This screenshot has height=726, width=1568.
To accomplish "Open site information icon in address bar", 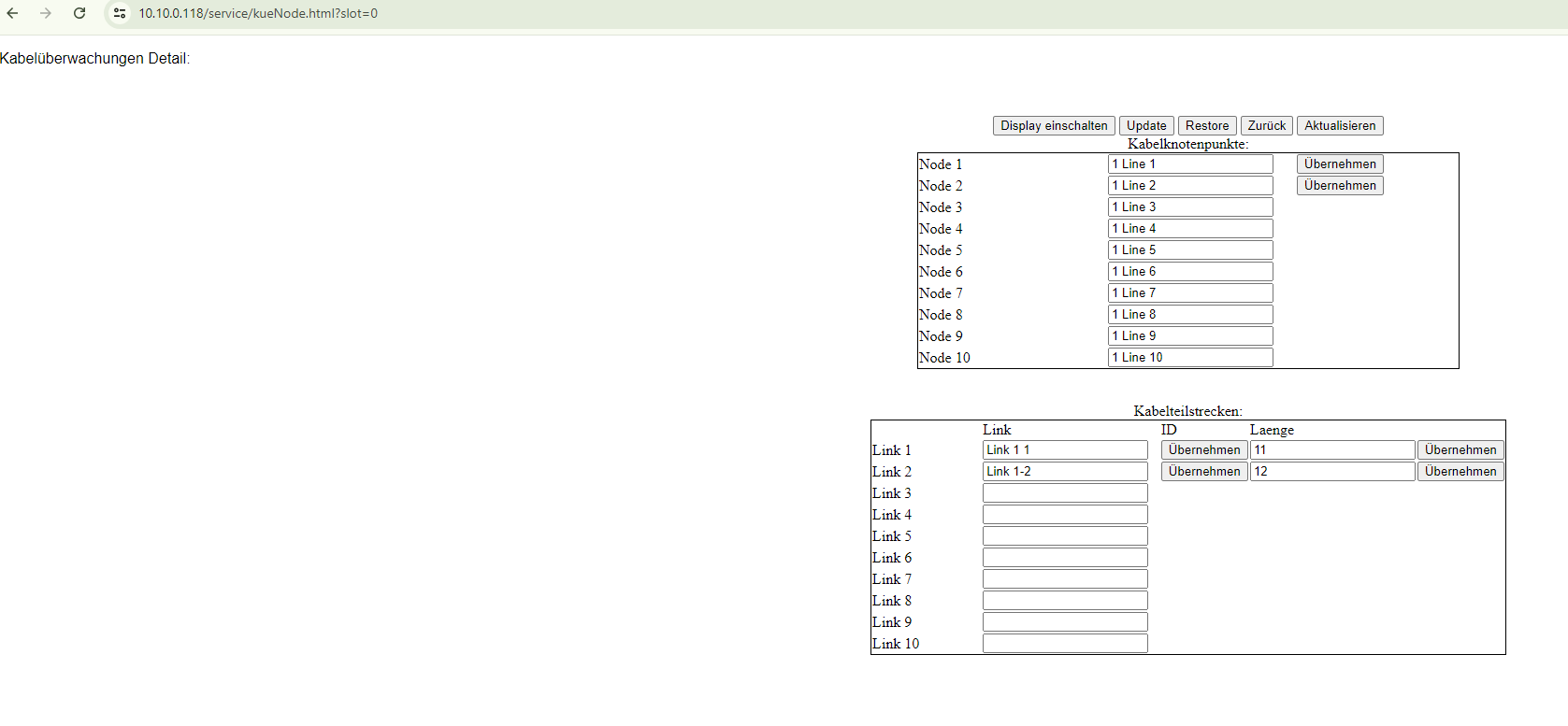I will point(120,13).
